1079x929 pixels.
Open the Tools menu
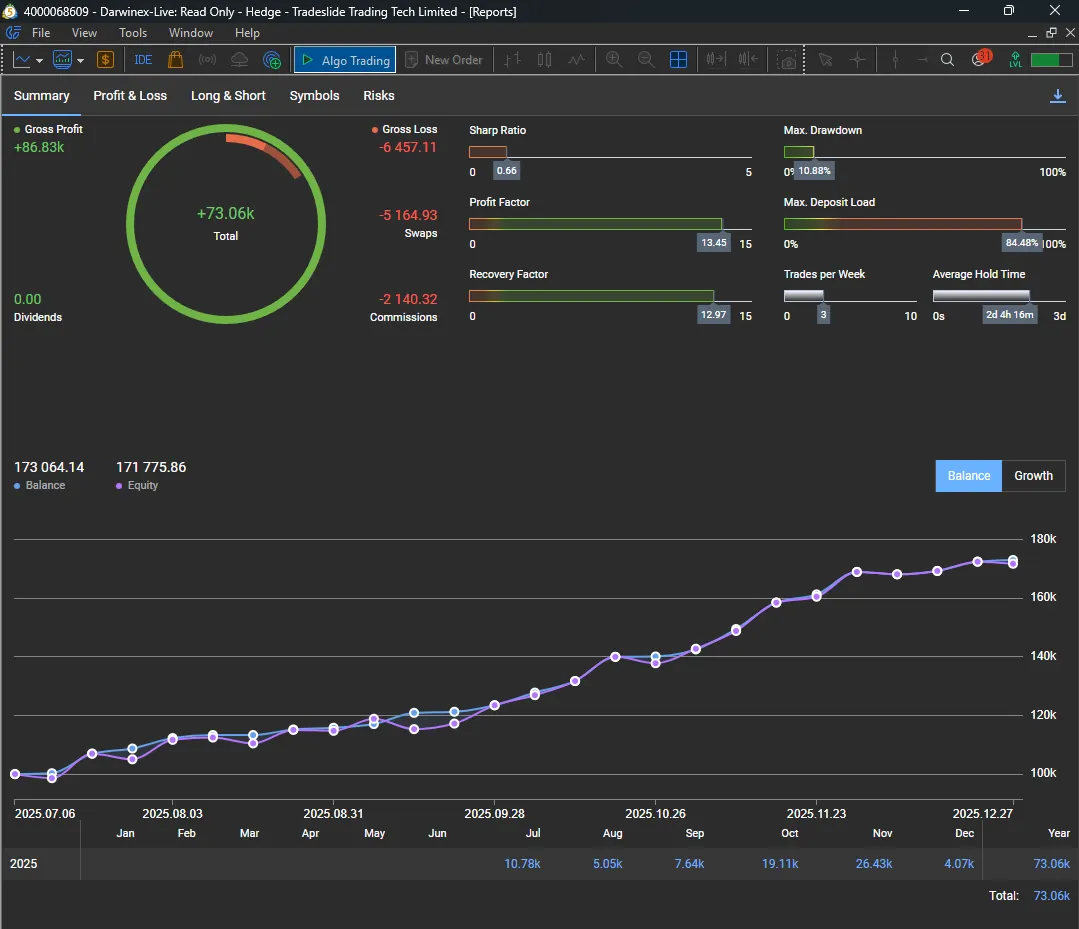pyautogui.click(x=133, y=33)
